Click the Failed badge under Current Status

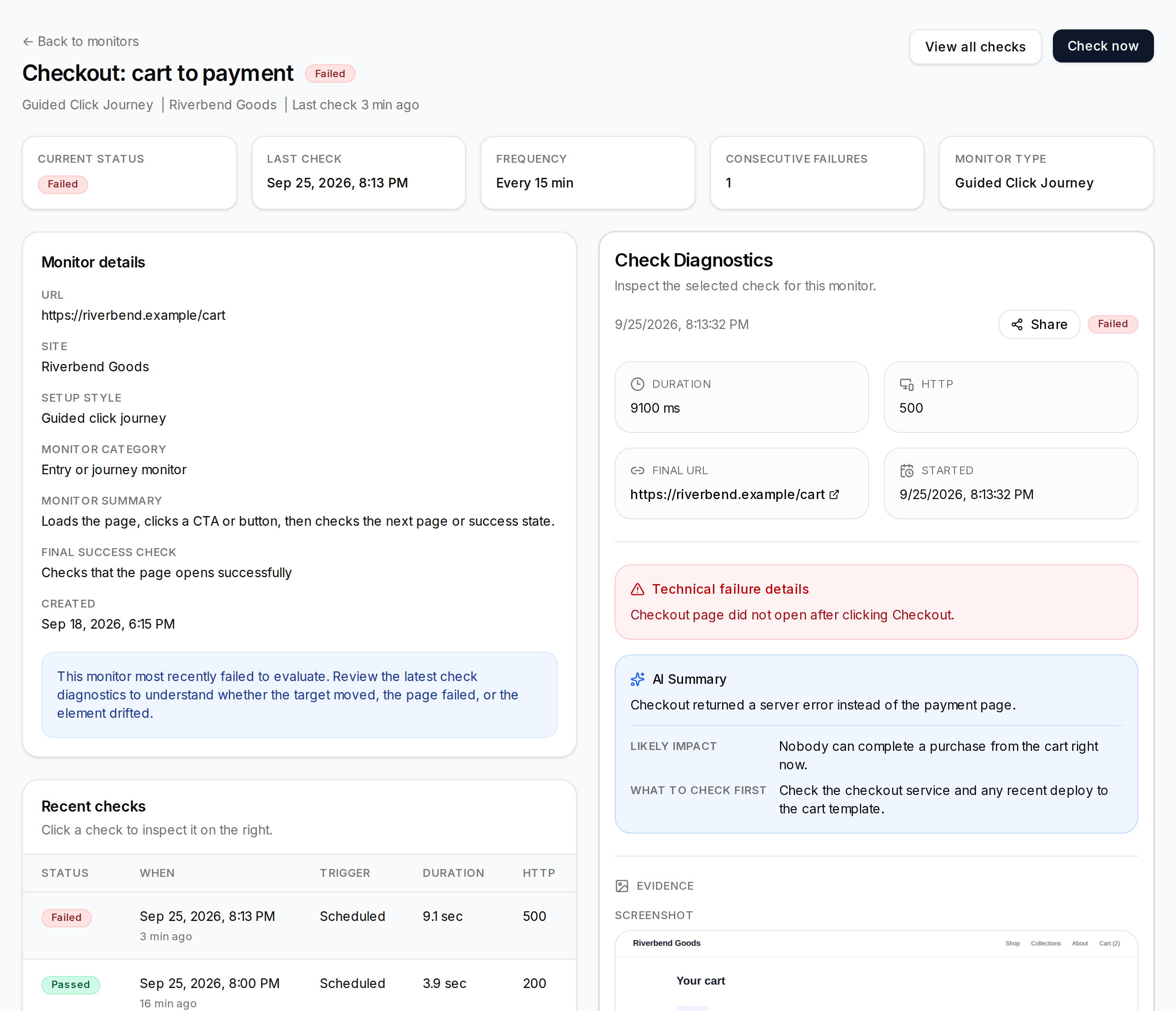click(62, 184)
